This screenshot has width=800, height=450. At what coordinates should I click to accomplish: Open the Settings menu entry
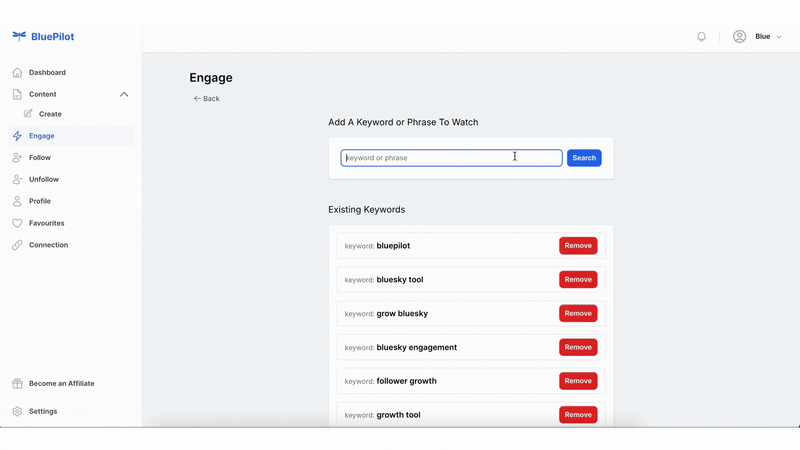click(x=43, y=411)
